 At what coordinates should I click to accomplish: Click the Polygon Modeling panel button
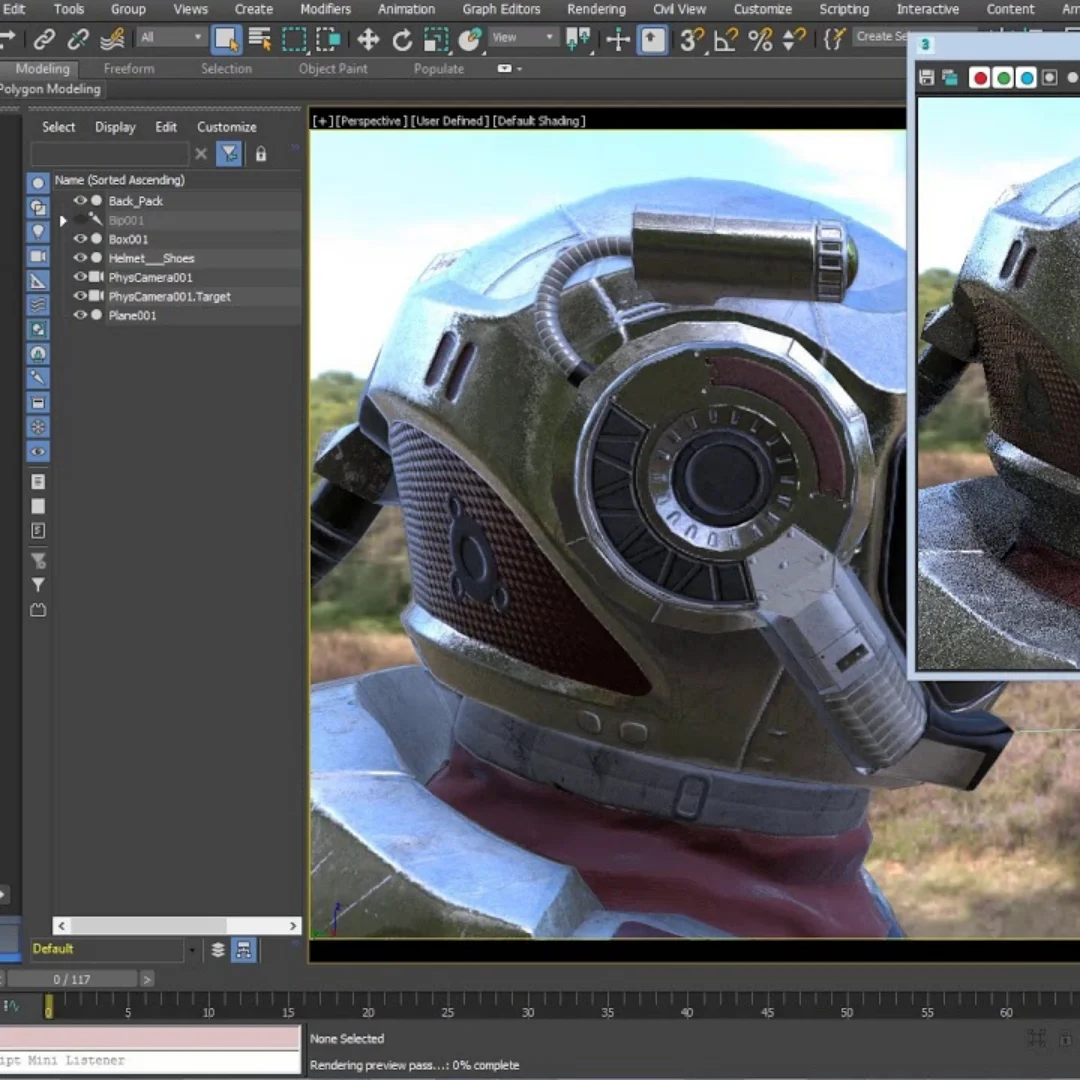[50, 89]
